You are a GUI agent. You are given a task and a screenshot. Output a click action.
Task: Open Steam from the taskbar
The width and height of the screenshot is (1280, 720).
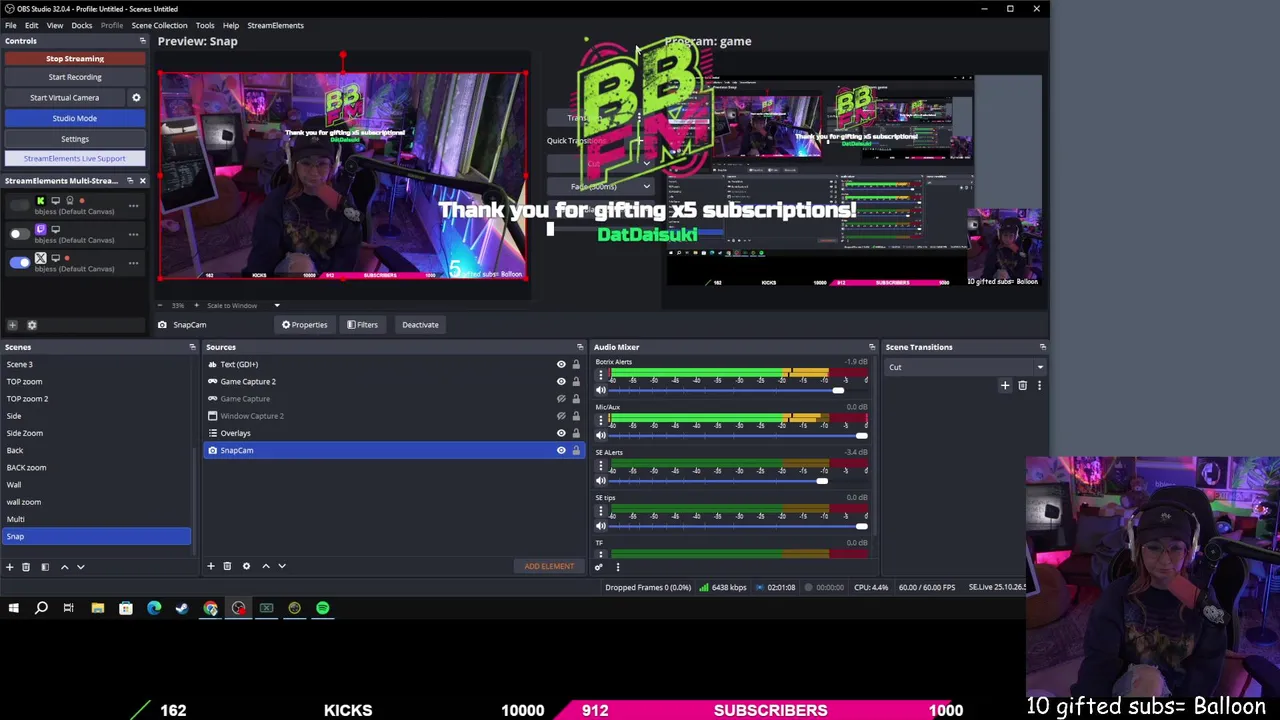point(182,608)
